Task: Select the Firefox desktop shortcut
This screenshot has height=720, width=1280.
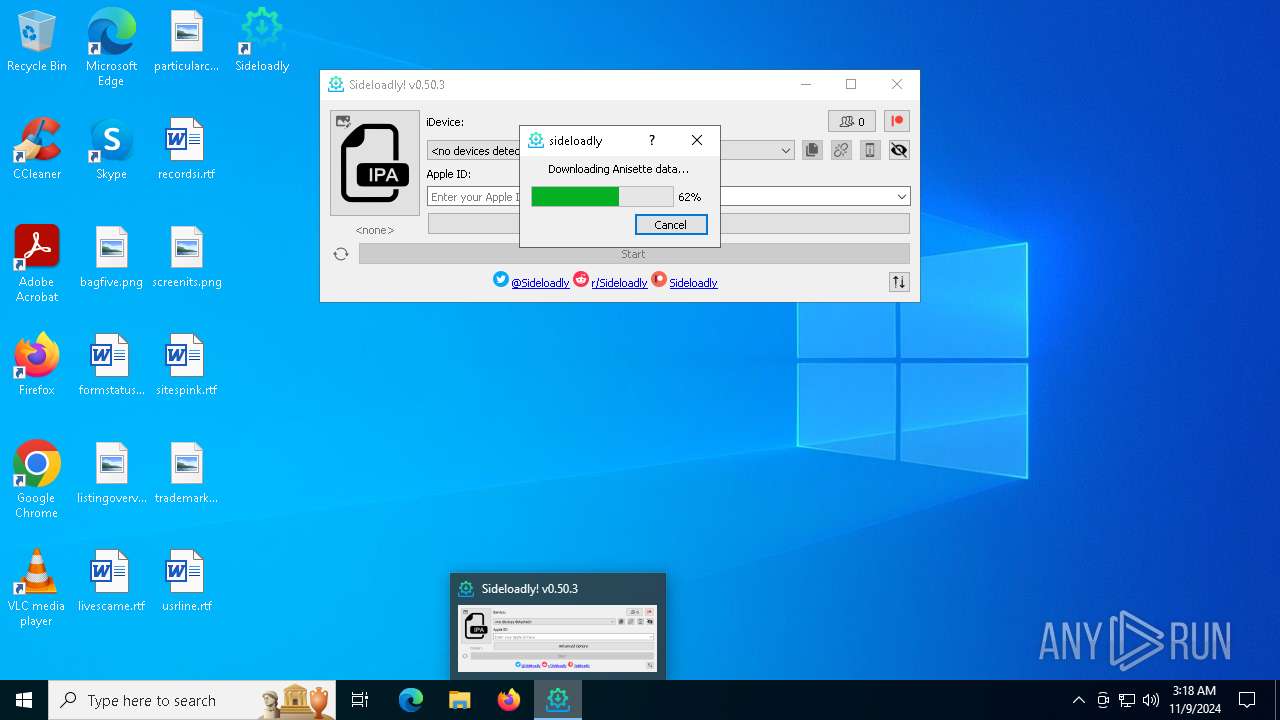Action: coord(37,366)
